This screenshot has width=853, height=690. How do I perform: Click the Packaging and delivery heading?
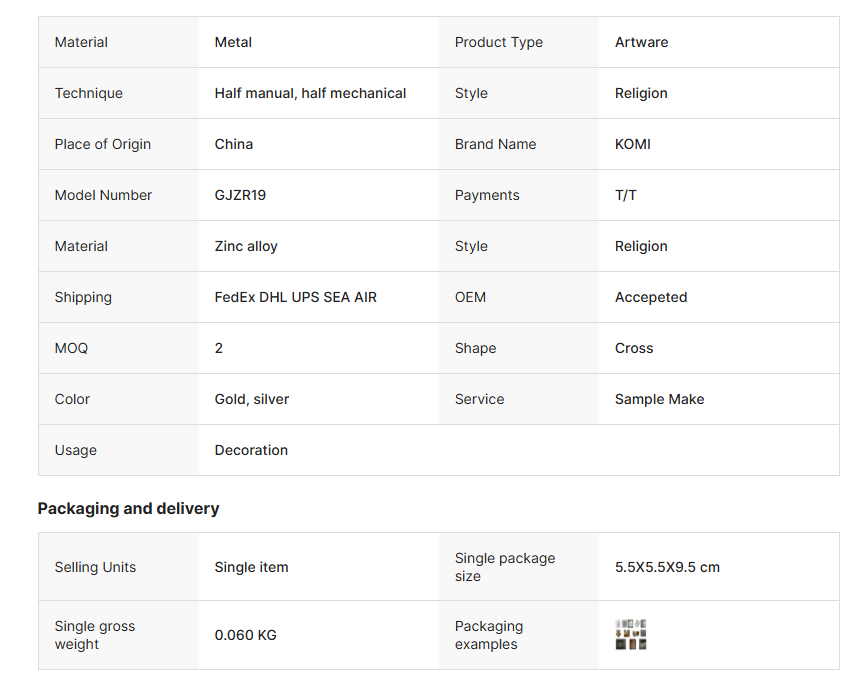(x=128, y=508)
